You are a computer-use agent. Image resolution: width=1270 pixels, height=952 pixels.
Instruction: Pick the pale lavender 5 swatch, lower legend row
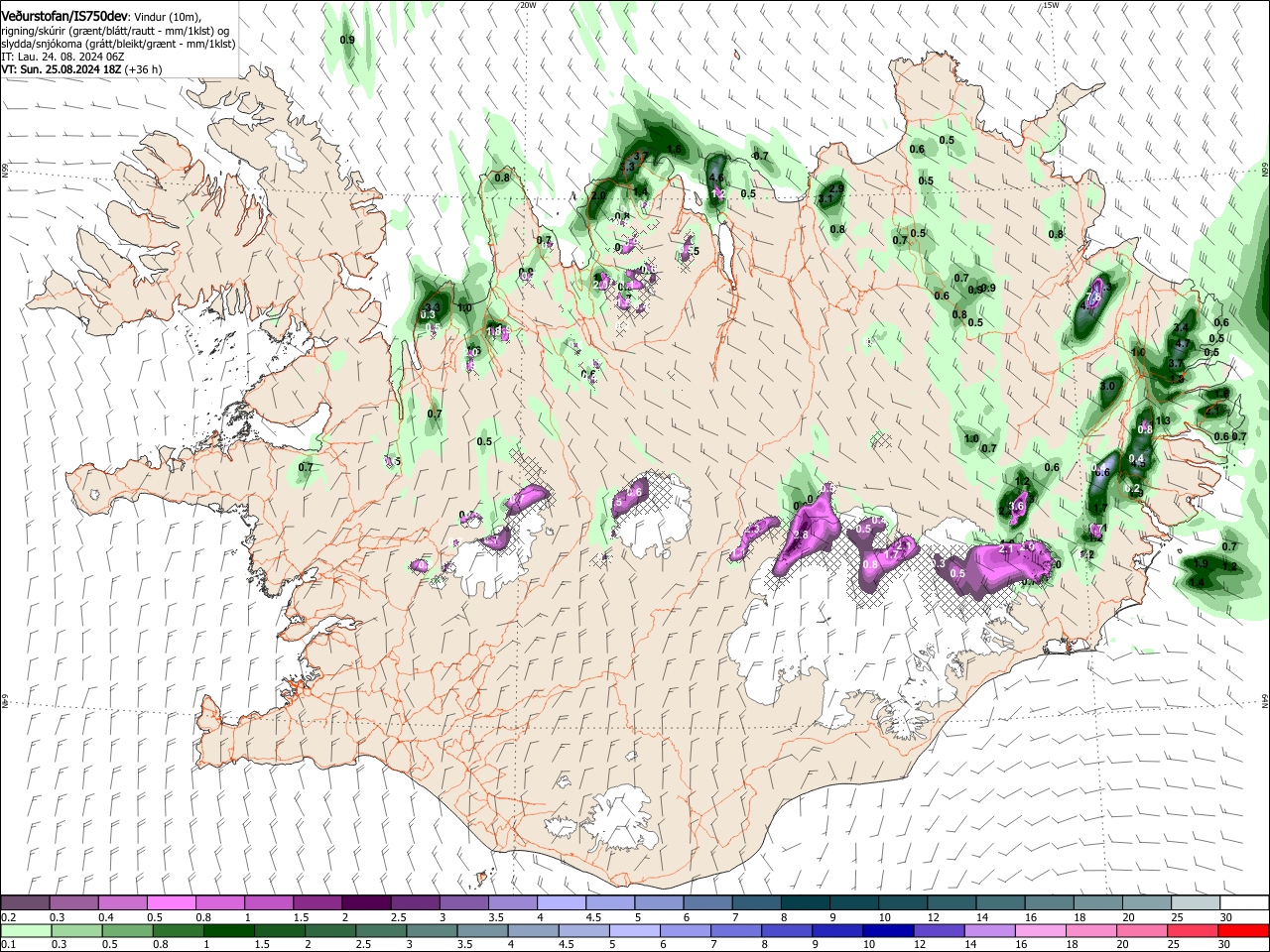tap(633, 930)
